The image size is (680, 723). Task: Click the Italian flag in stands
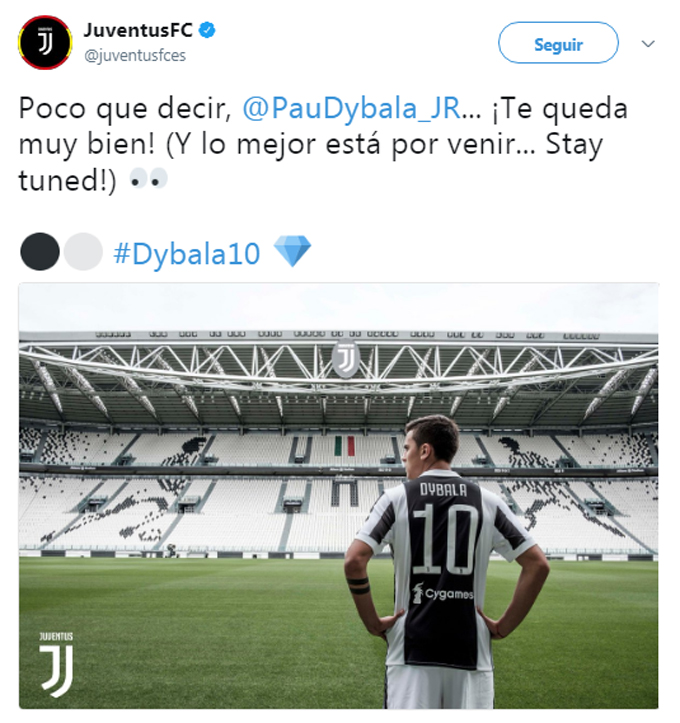click(344, 445)
